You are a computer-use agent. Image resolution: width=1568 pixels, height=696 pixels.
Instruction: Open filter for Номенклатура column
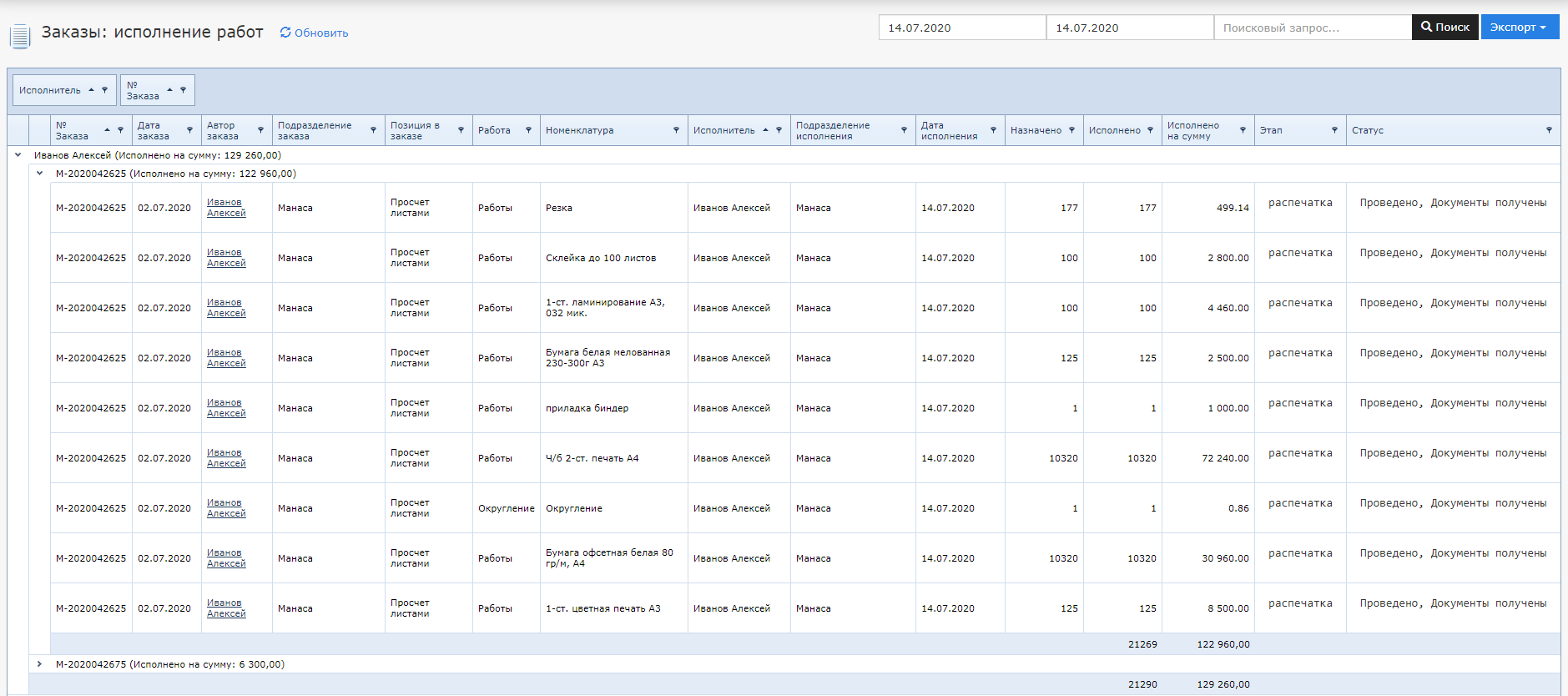677,130
